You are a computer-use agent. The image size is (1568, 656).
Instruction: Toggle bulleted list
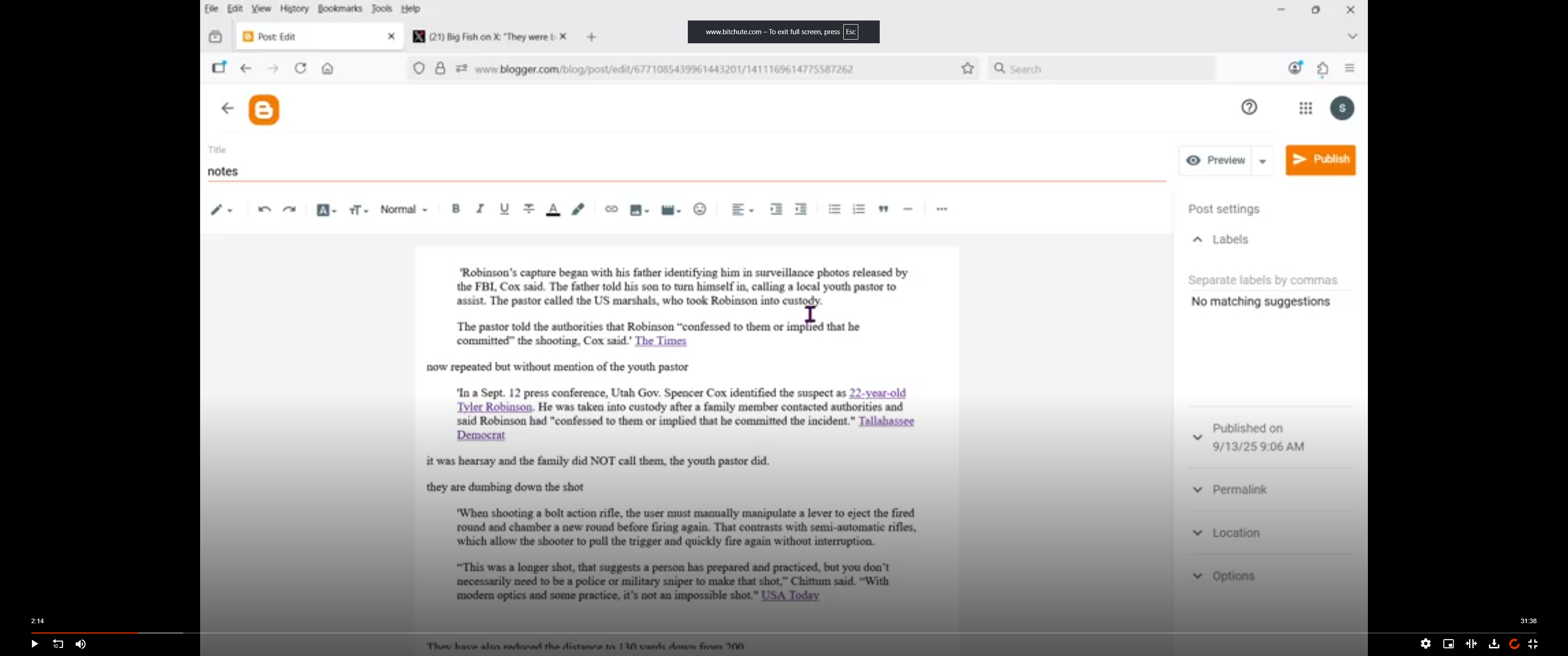(834, 209)
